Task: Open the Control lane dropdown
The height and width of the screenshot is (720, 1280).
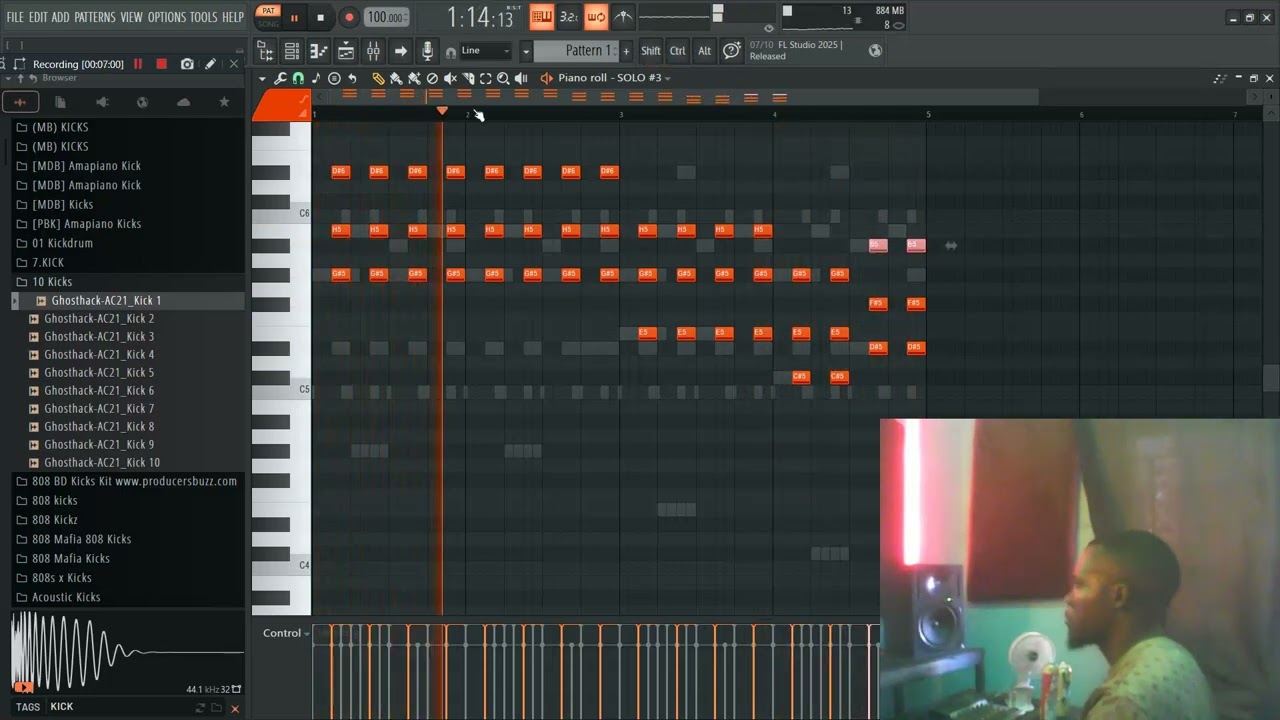Action: (x=286, y=633)
